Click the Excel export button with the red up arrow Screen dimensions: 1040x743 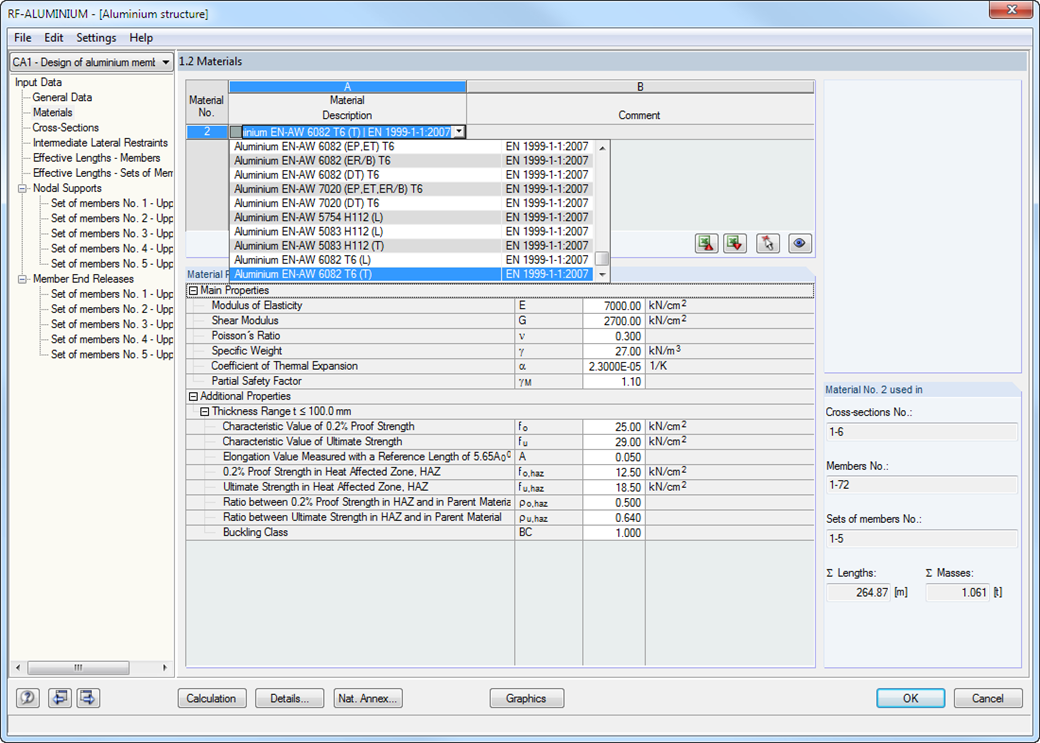(x=706, y=243)
